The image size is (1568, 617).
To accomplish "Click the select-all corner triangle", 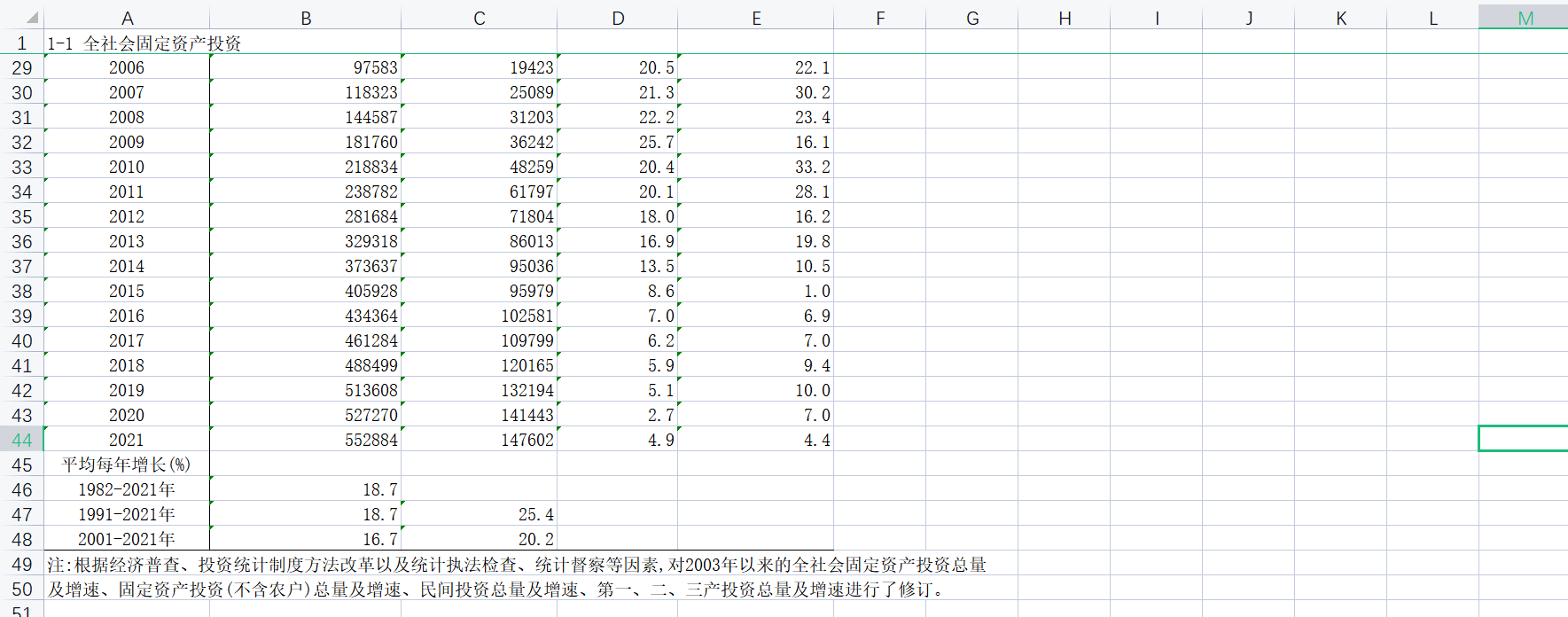I will click(x=31, y=18).
